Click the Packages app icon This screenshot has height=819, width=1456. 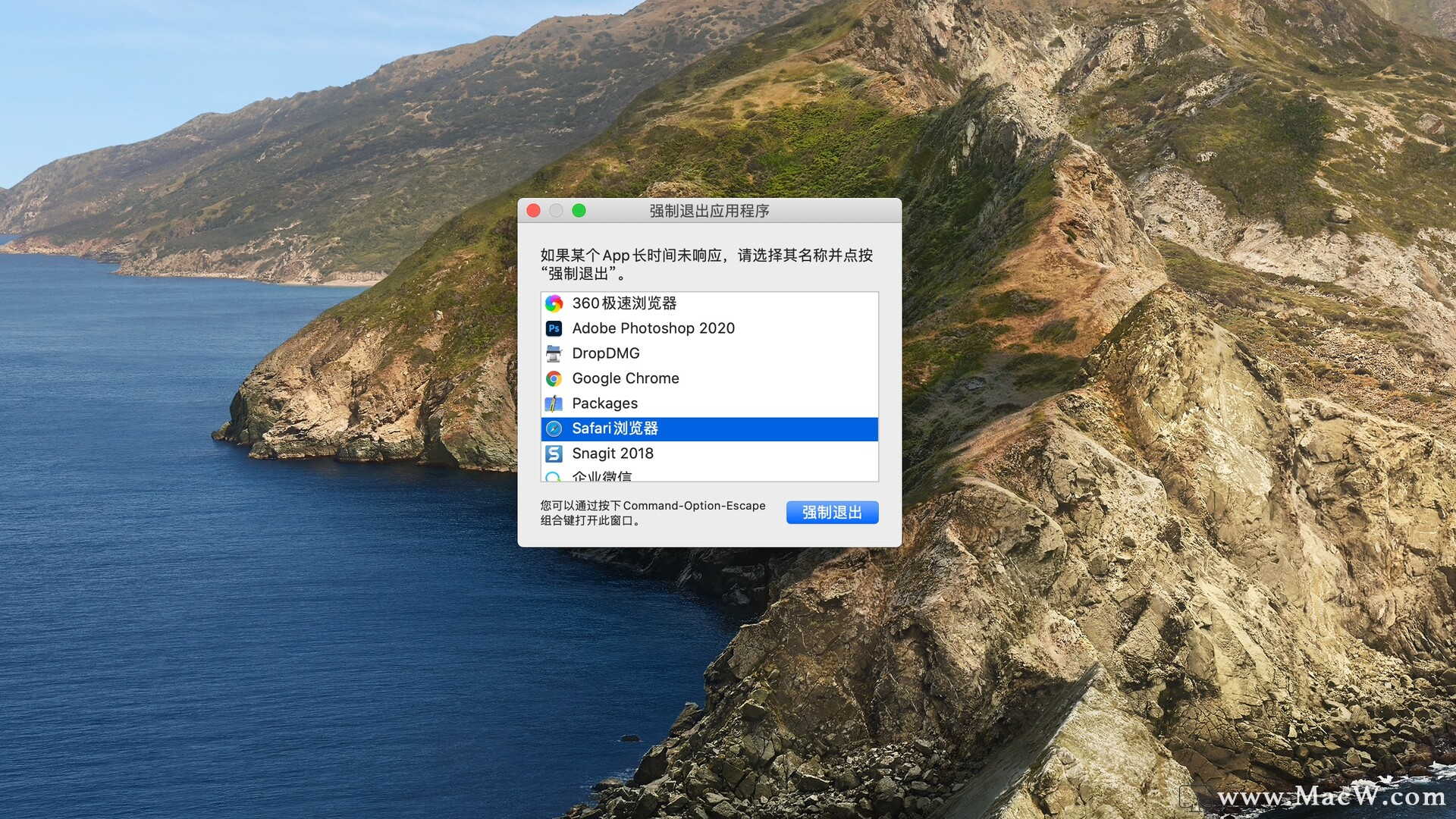(x=554, y=403)
